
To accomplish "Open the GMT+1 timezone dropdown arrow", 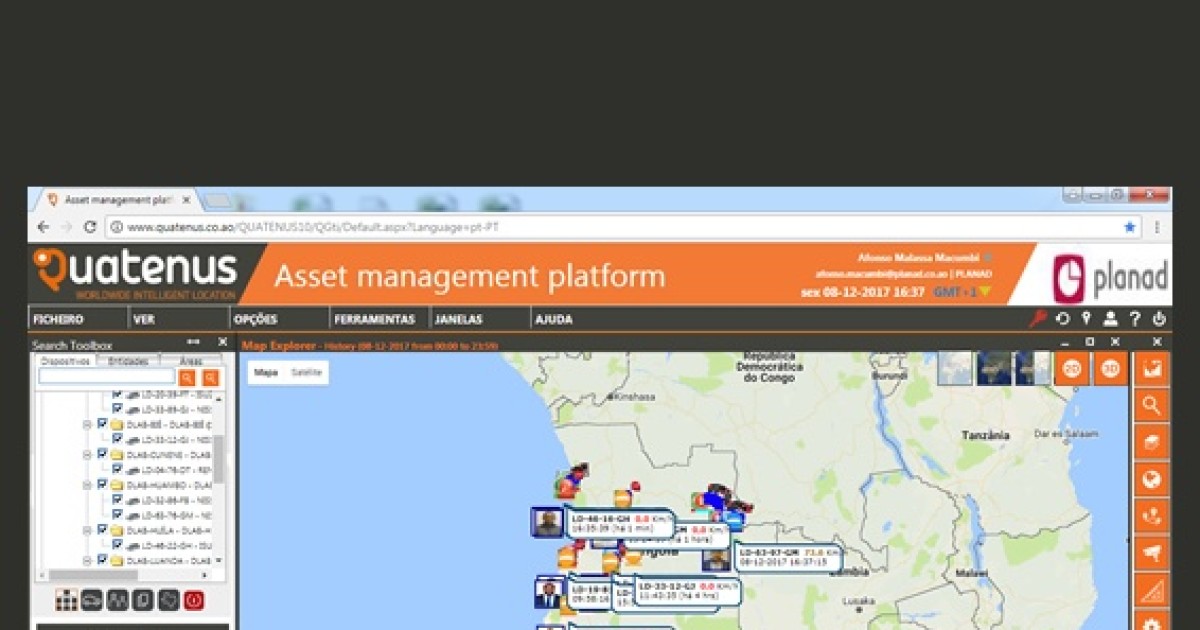I will click(x=985, y=293).
